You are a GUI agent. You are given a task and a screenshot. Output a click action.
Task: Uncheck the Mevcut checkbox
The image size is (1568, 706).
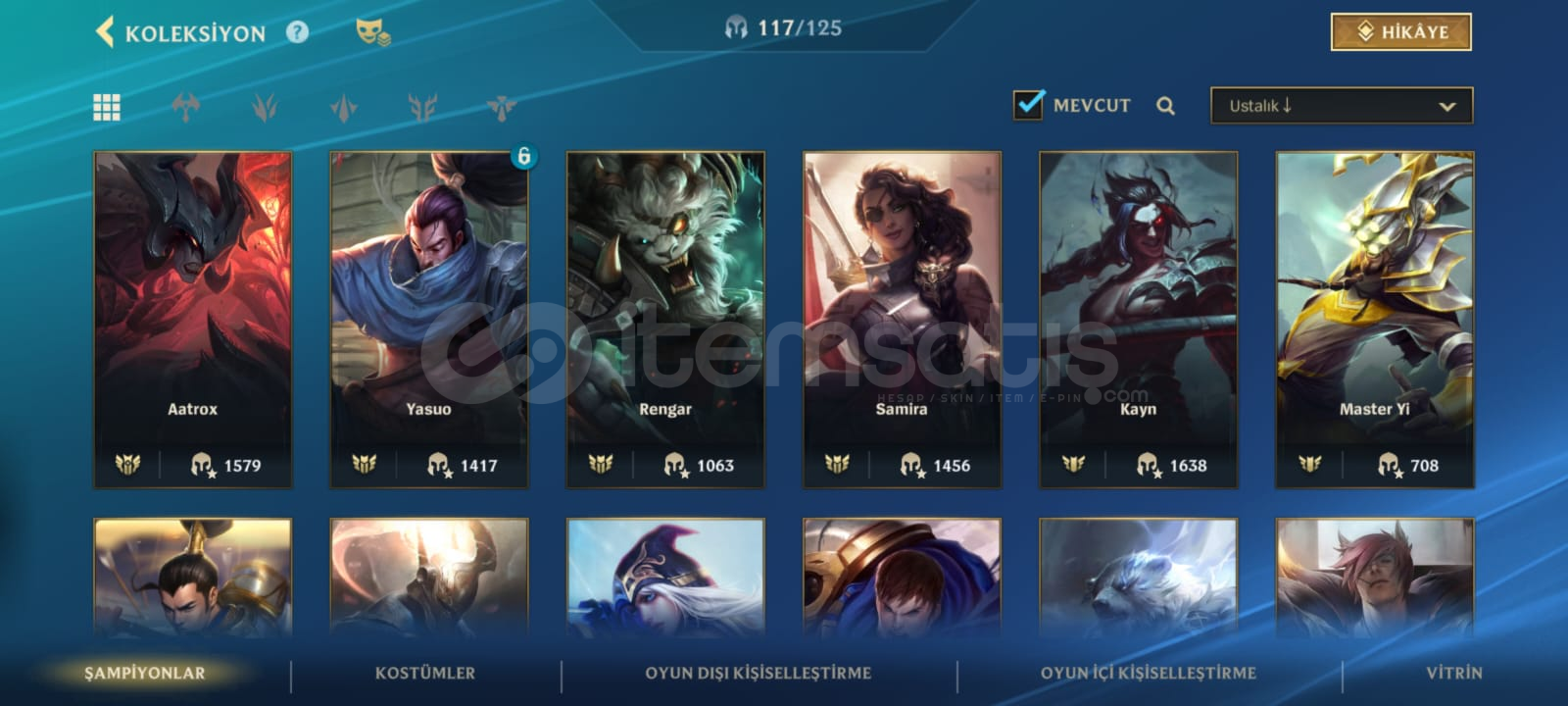click(1028, 104)
